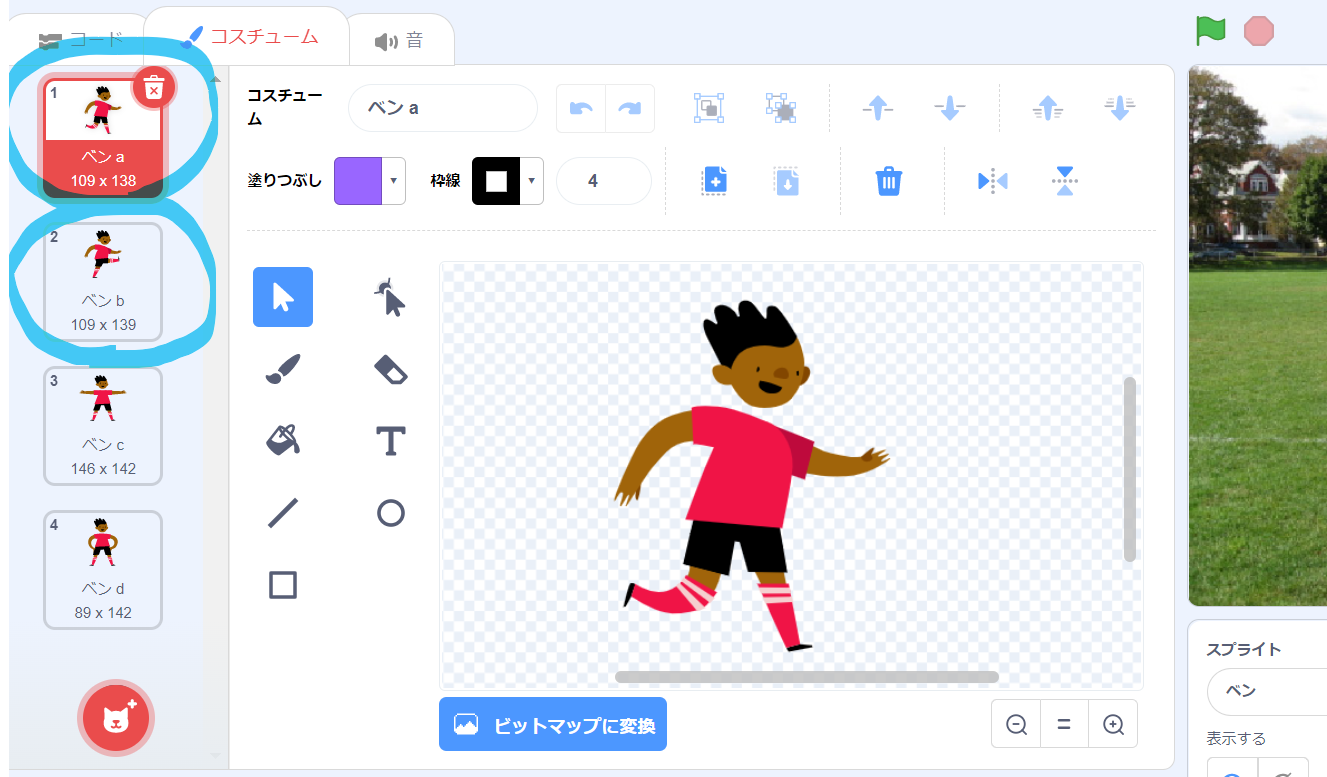The height and width of the screenshot is (777, 1327).
Task: Select the Reshape tool
Action: [x=390, y=297]
